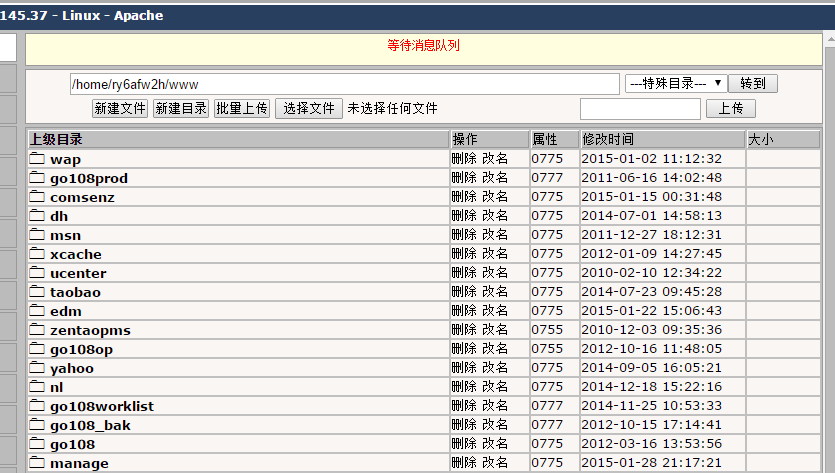The height and width of the screenshot is (473, 835).
Task: Click the folder icon for taobao
Action: [x=37, y=291]
